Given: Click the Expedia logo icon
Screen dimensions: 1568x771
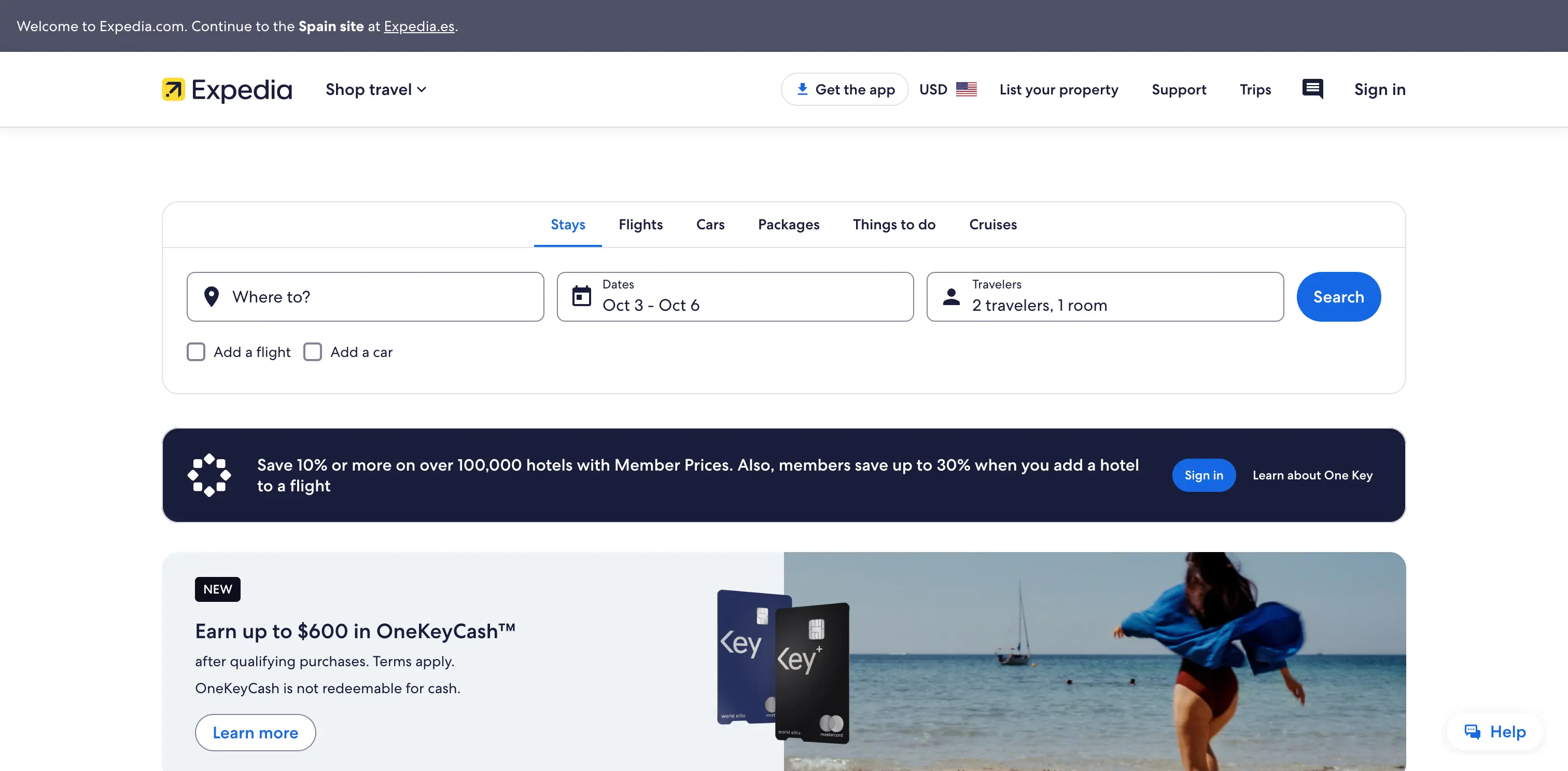Looking at the screenshot, I should [173, 90].
